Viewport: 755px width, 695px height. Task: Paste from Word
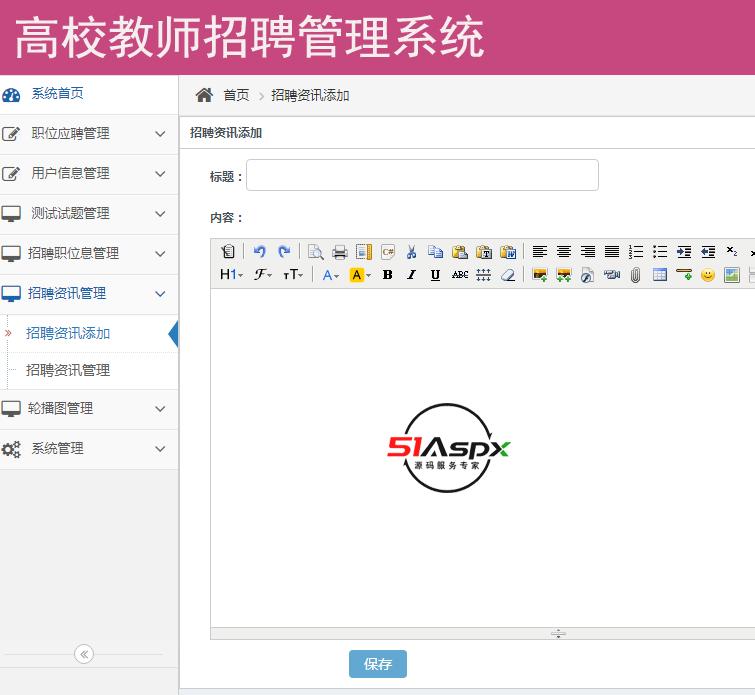[x=508, y=251]
